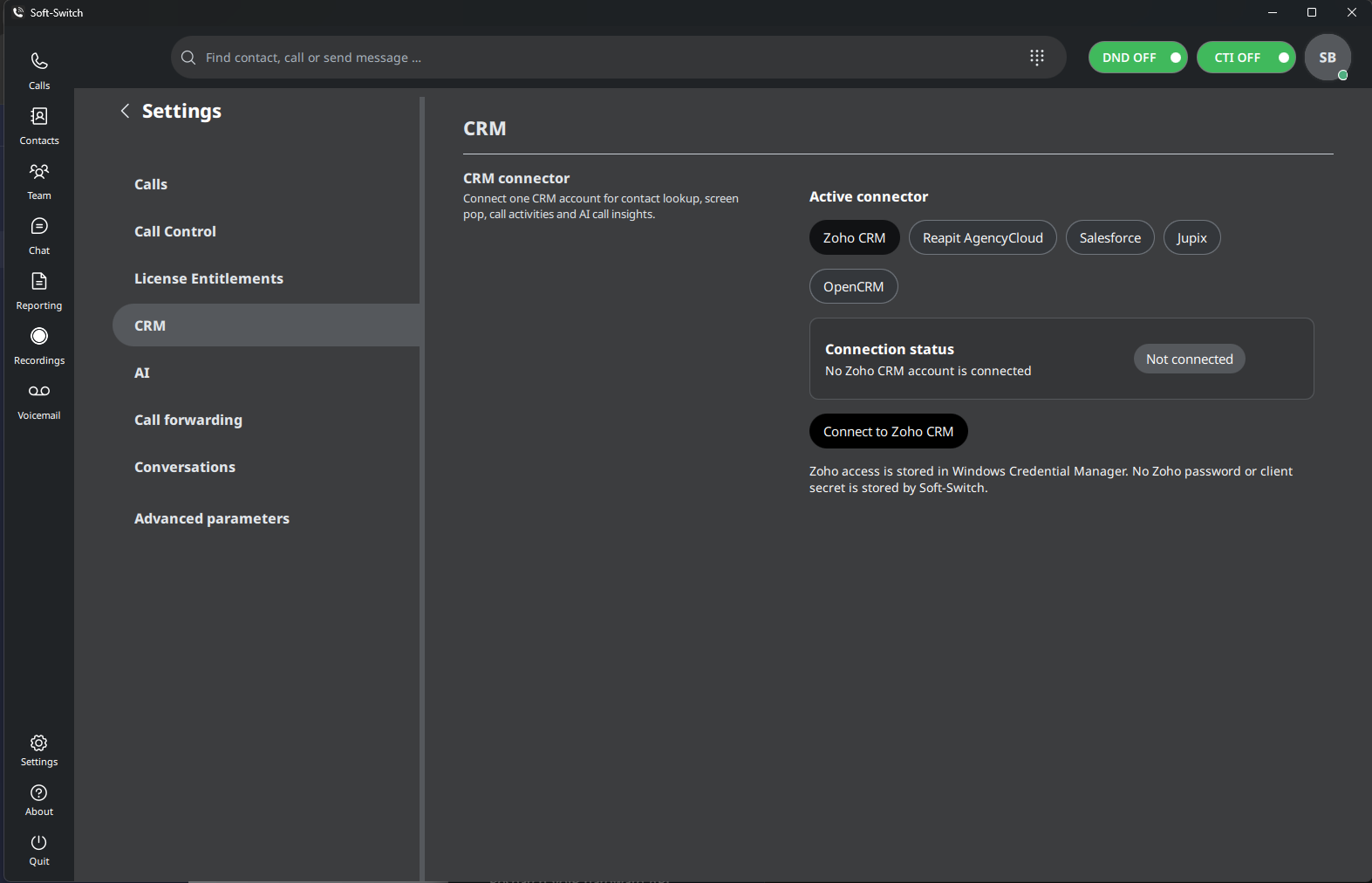The height and width of the screenshot is (883, 1372).
Task: Click the search magnifier icon
Action: tap(188, 58)
